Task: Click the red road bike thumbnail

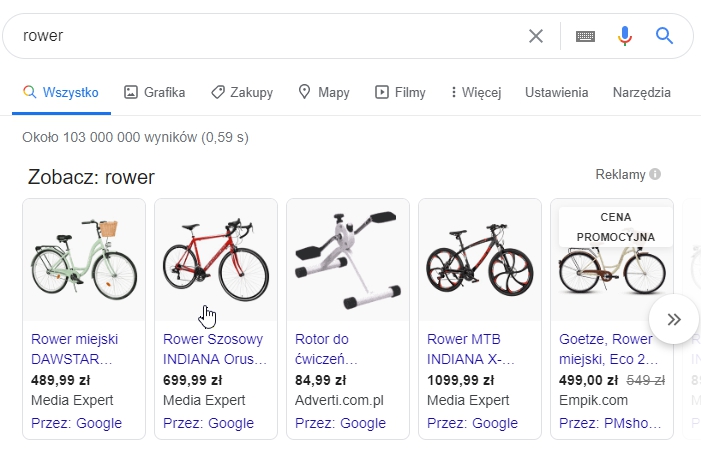Action: tap(216, 260)
